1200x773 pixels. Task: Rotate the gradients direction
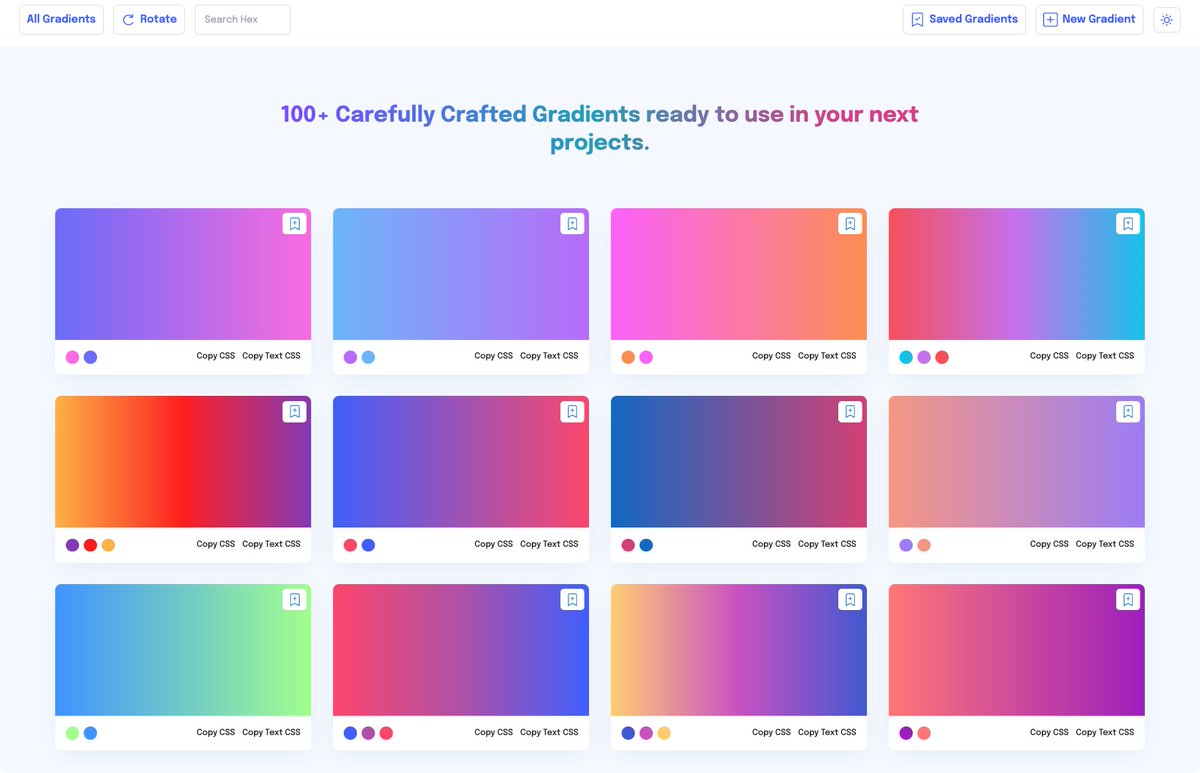[x=149, y=19]
